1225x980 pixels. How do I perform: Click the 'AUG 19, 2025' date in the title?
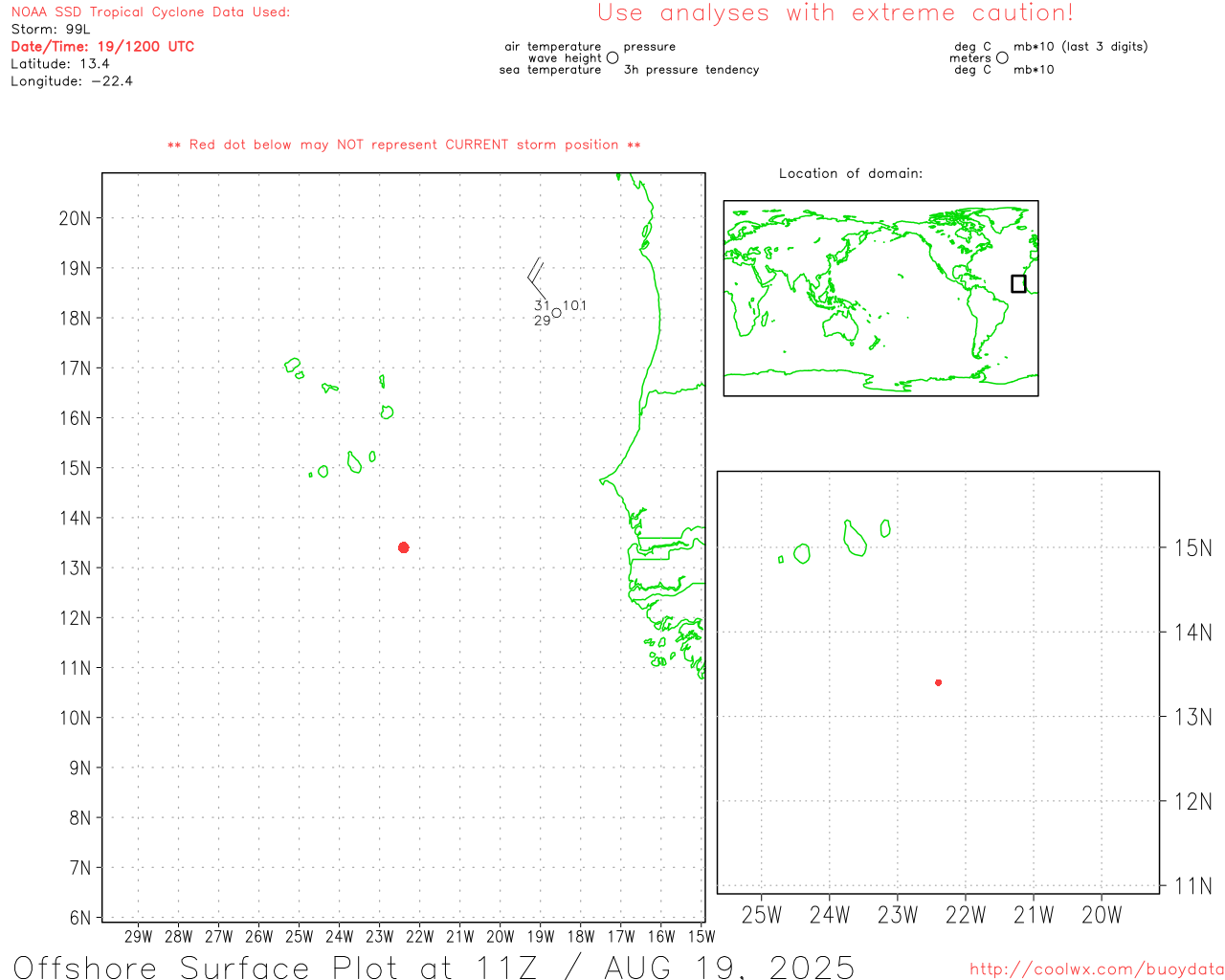coord(729,967)
